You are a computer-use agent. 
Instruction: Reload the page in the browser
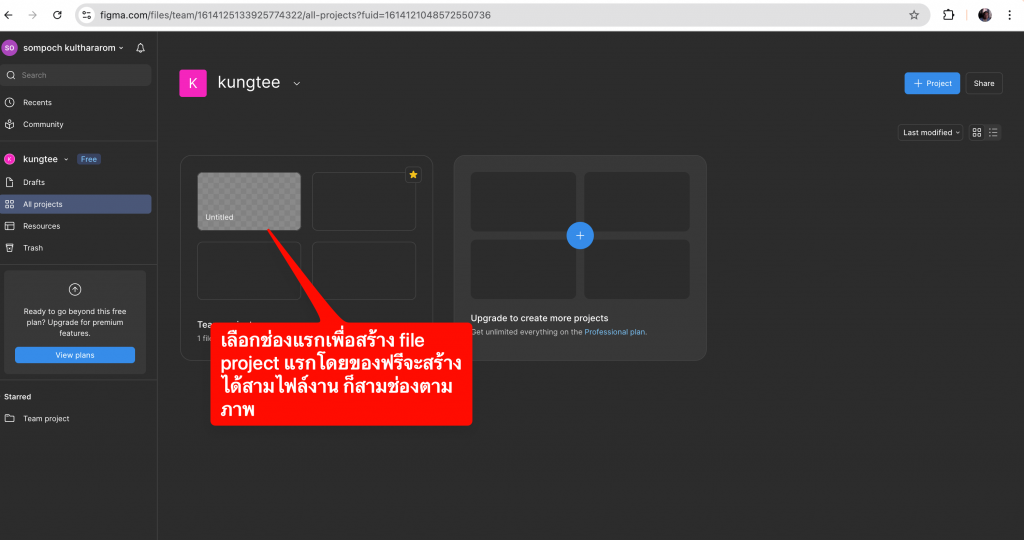click(57, 15)
